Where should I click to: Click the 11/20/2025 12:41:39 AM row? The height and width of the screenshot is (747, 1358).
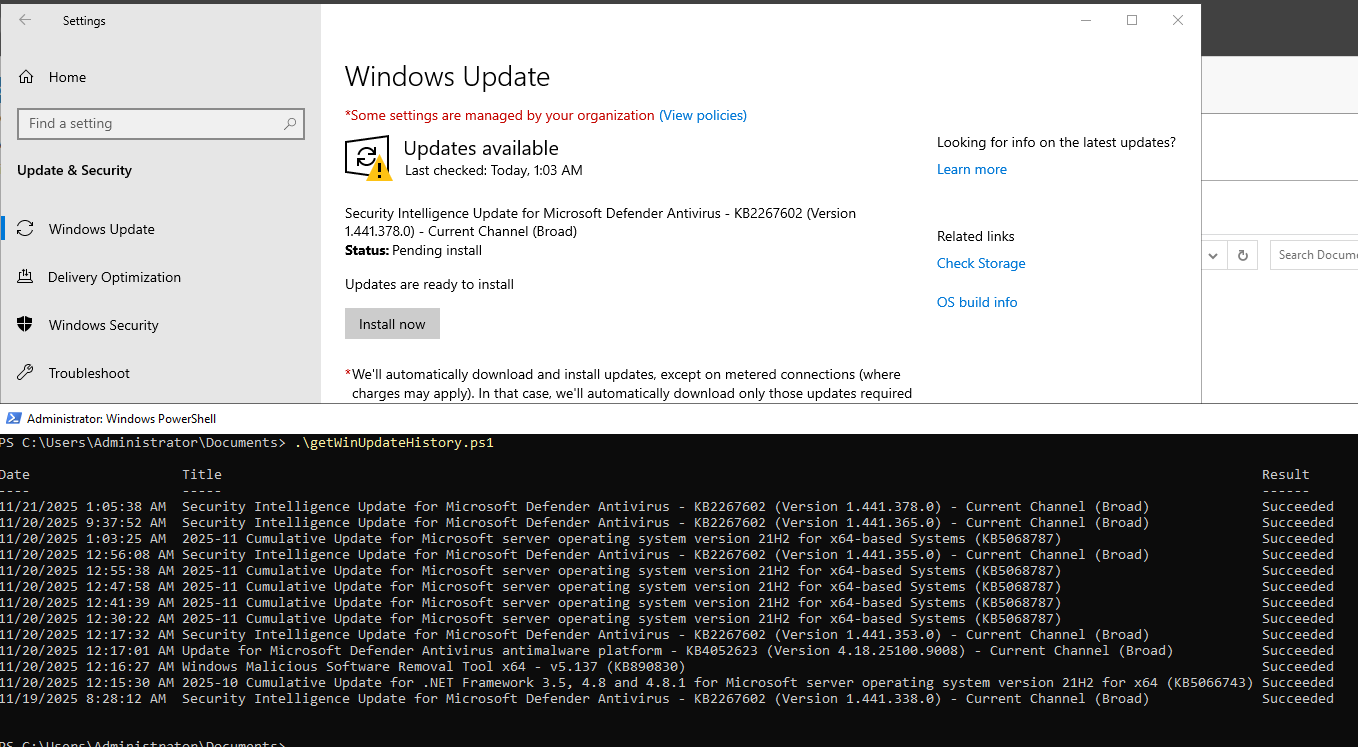click(x=667, y=602)
